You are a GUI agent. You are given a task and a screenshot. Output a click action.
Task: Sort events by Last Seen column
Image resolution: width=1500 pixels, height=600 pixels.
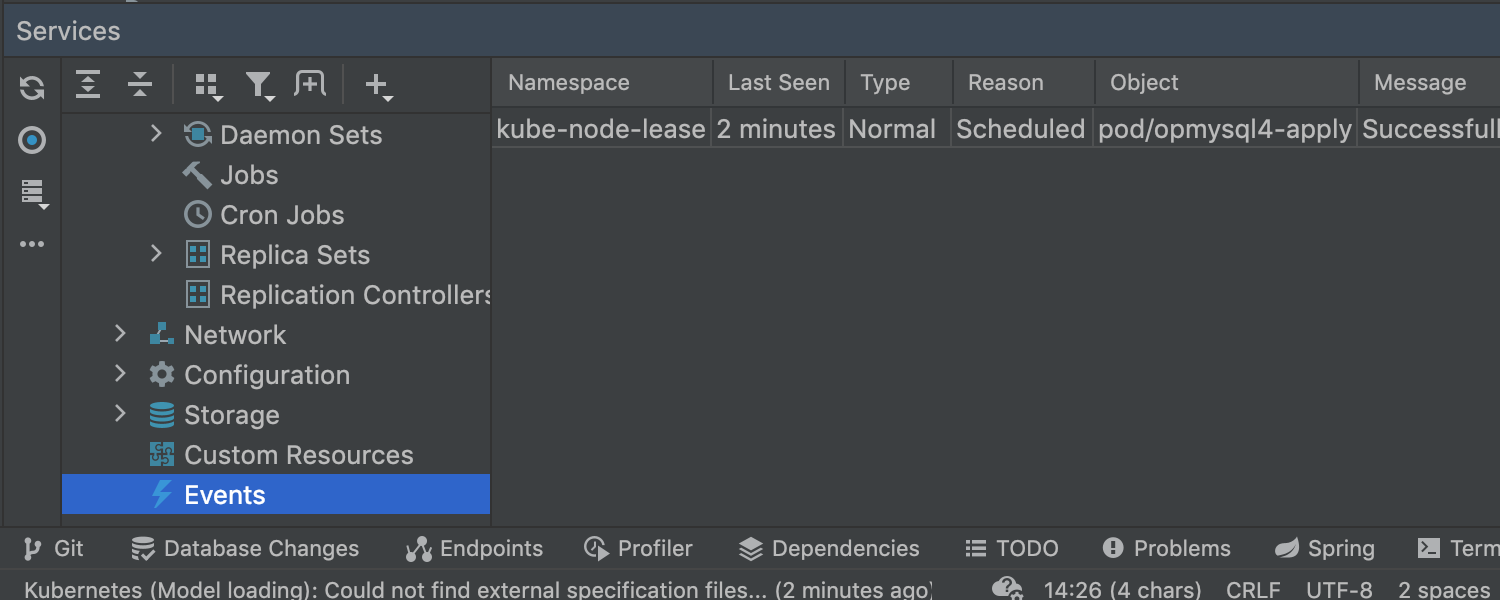[x=778, y=83]
